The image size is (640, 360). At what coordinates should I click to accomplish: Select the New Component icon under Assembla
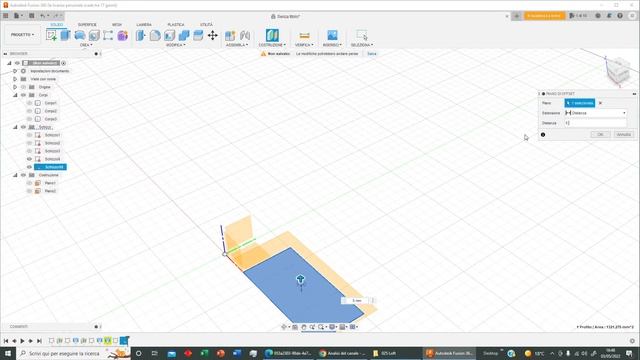[230, 36]
